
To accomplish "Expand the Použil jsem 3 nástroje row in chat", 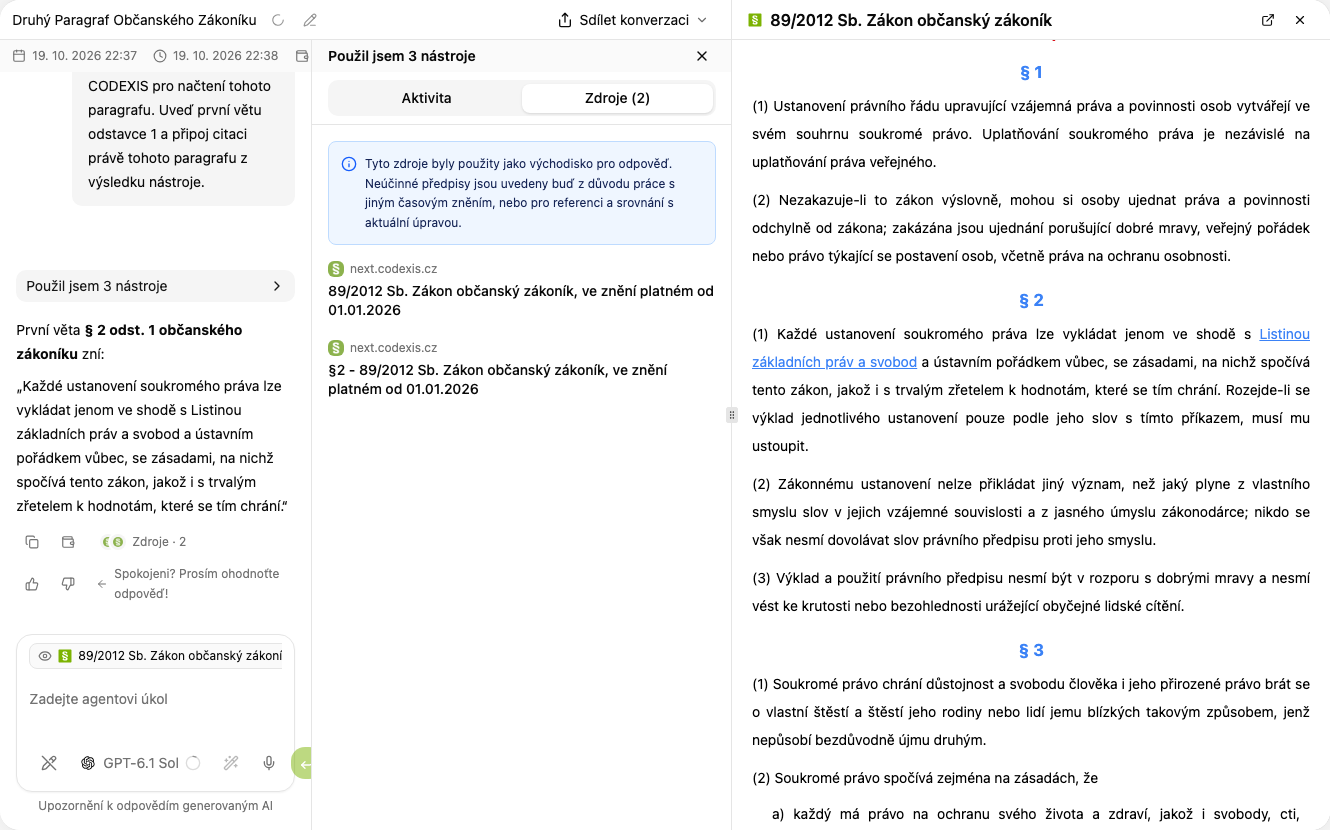I will click(x=155, y=286).
